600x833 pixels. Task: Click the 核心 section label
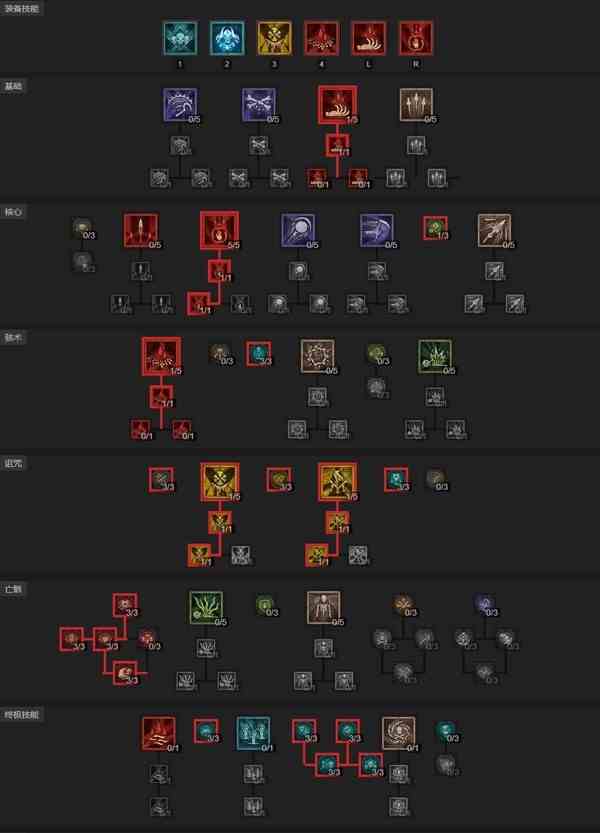13,212
